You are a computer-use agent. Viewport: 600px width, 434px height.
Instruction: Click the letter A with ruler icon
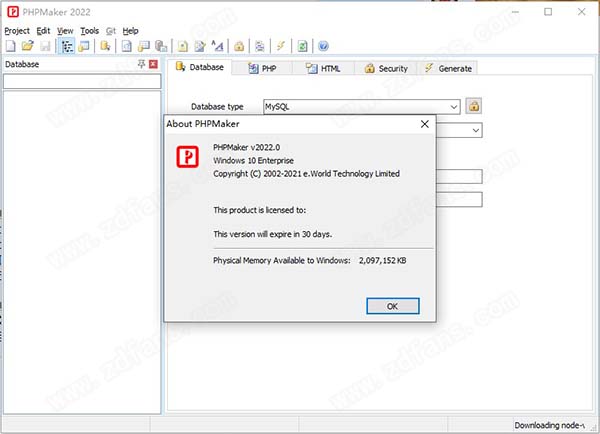(x=217, y=46)
